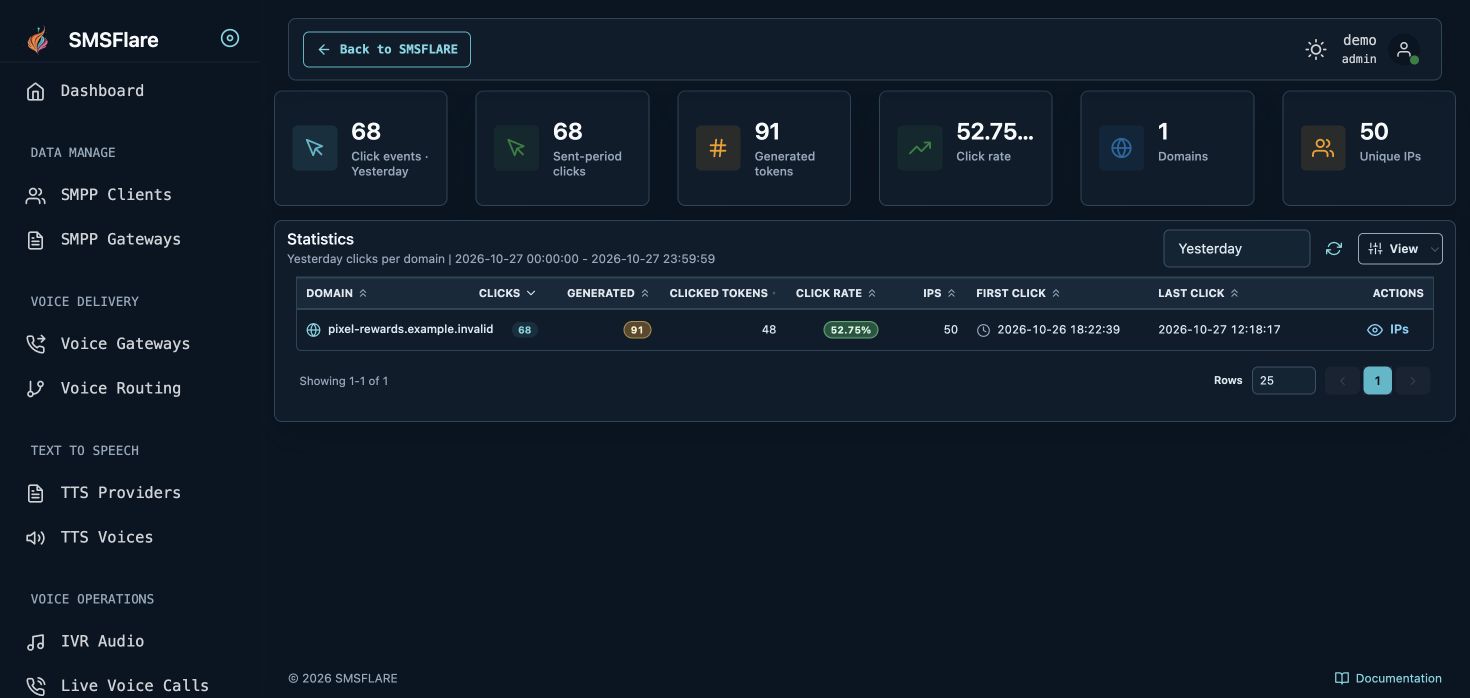View IPs for pixel-rewards domain
The height and width of the screenshot is (698, 1470).
1388,330
